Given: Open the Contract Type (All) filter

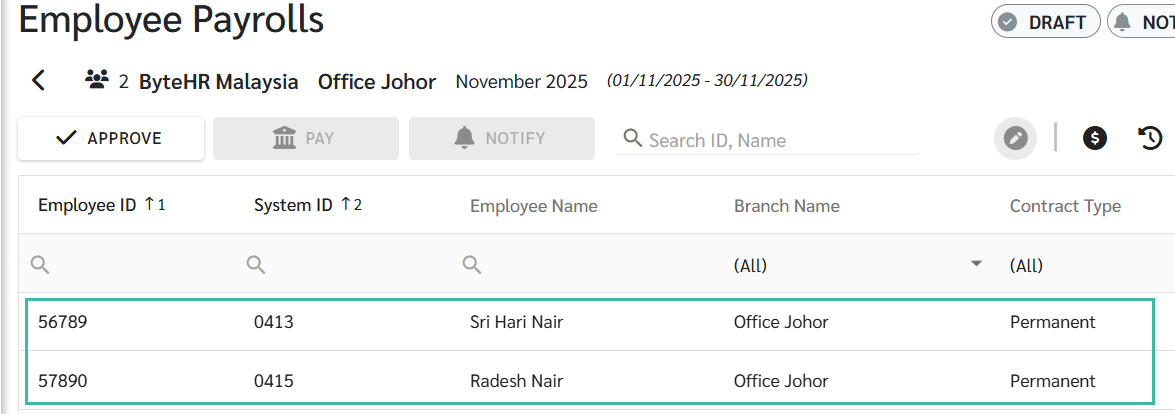Looking at the screenshot, I should point(1026,265).
